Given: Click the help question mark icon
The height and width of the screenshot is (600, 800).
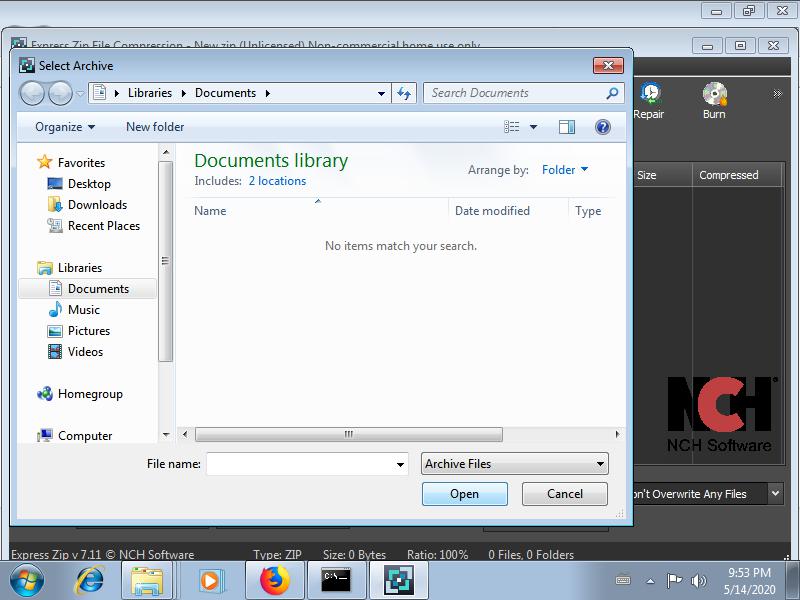Looking at the screenshot, I should 602,127.
